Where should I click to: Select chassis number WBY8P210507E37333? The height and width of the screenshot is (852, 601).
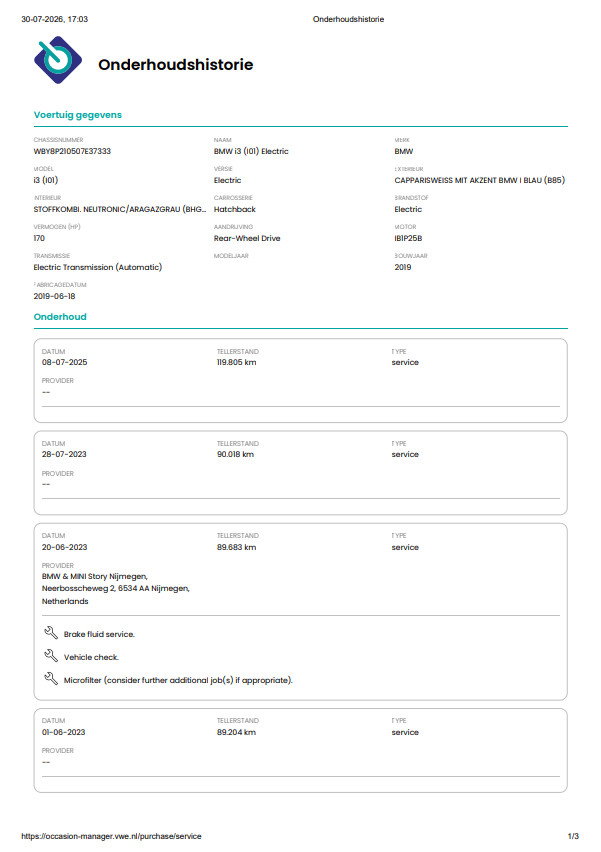coord(72,151)
